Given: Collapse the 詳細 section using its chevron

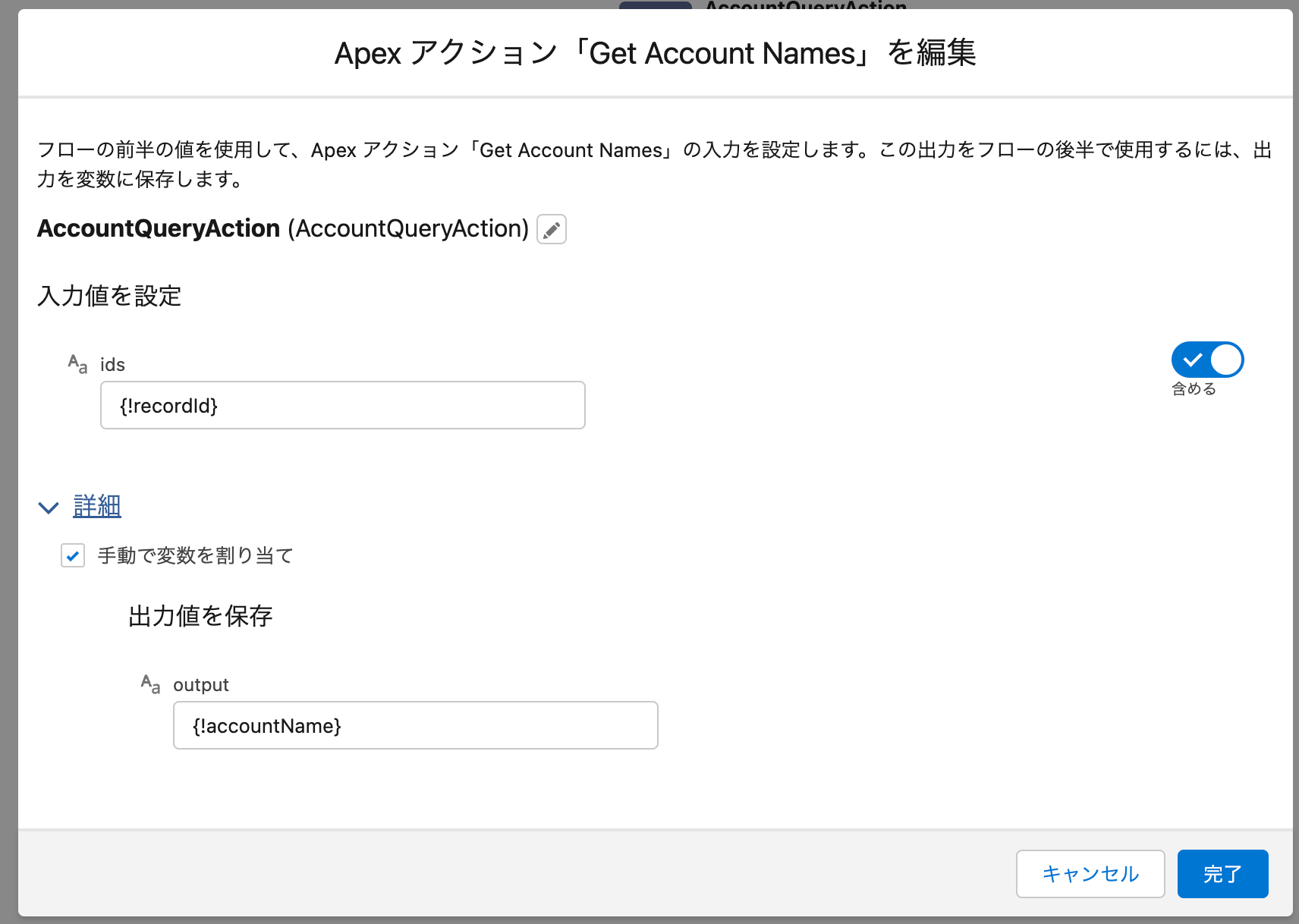Looking at the screenshot, I should pos(49,508).
